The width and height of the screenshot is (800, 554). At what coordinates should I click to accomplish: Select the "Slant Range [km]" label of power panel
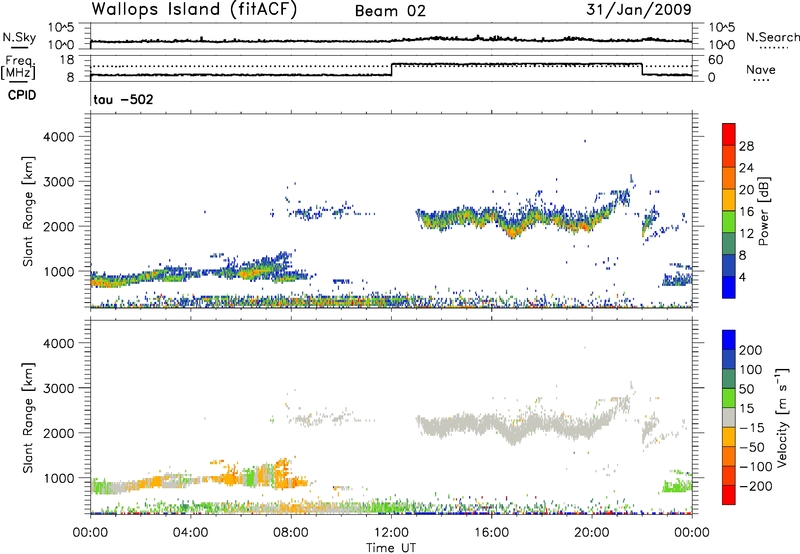click(28, 211)
